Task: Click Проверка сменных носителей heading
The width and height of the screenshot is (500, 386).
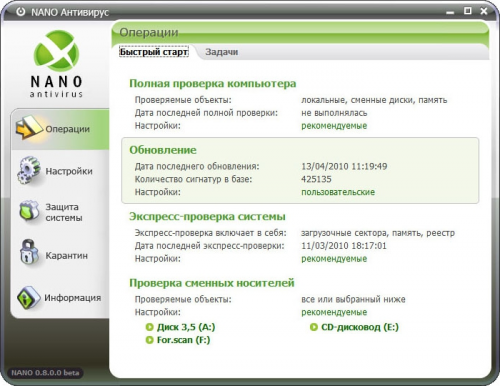Action: pyautogui.click(x=212, y=283)
